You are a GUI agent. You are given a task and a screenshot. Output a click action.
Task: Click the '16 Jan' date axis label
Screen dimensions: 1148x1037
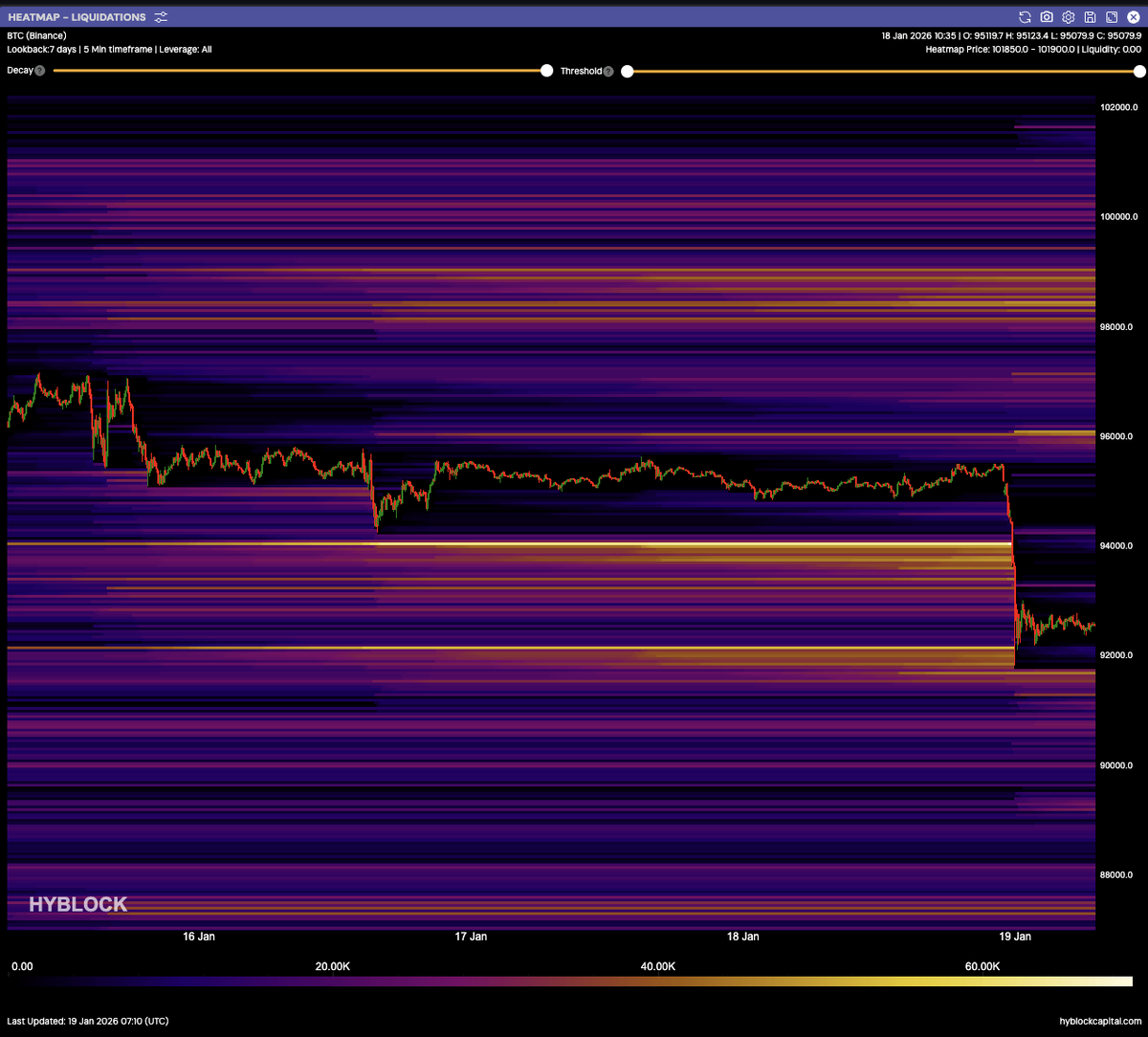pyautogui.click(x=198, y=937)
